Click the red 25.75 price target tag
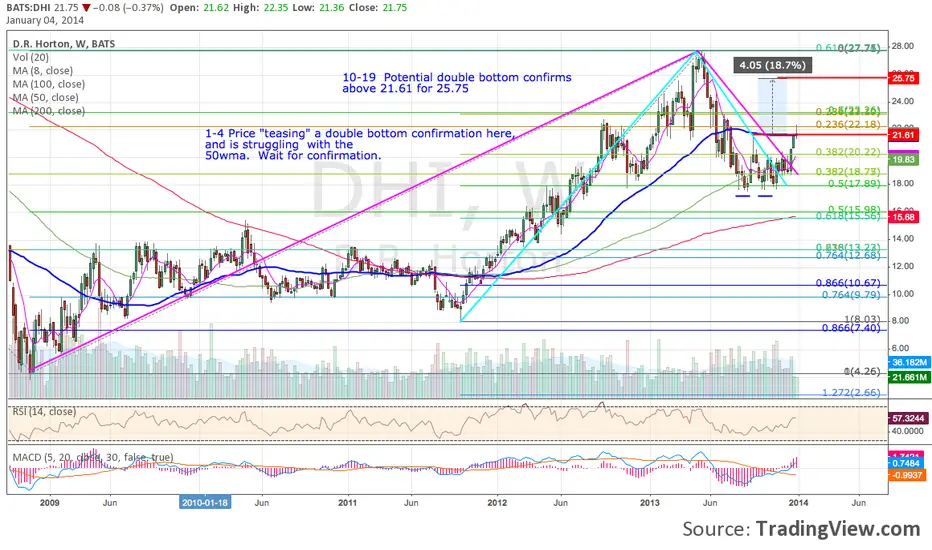 [x=903, y=78]
